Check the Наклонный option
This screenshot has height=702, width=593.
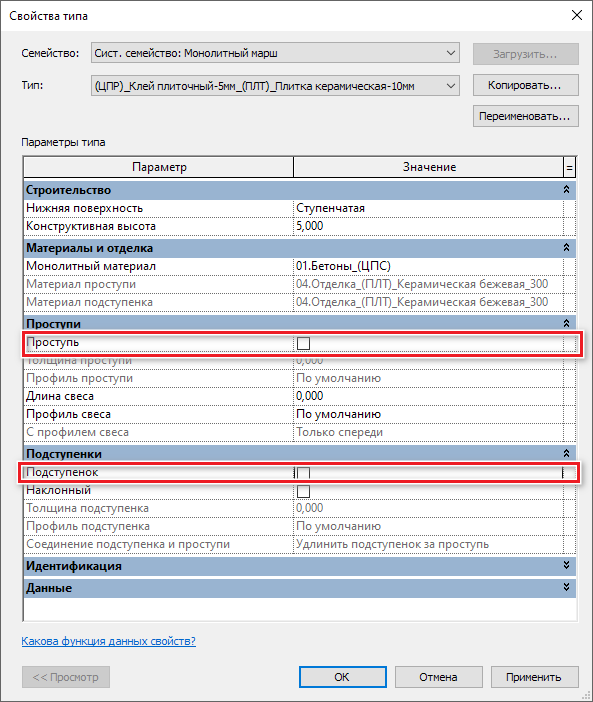tap(303, 491)
